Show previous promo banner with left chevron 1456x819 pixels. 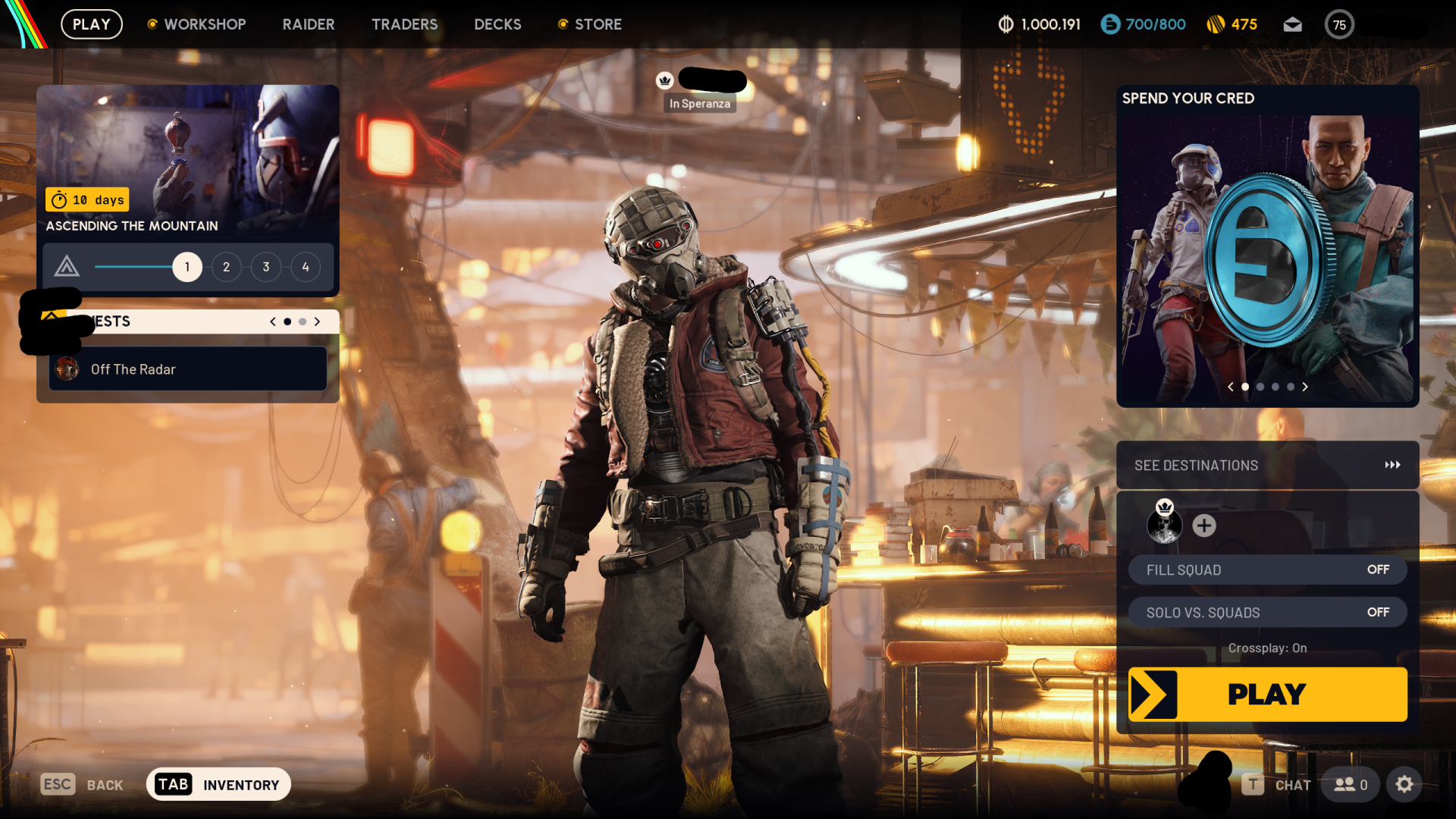click(x=1230, y=387)
